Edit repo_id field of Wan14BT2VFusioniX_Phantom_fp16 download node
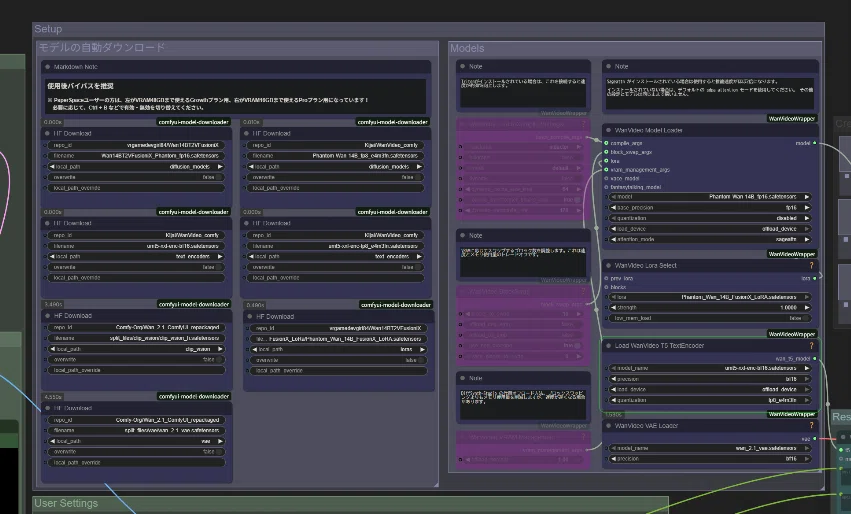 (x=136, y=145)
